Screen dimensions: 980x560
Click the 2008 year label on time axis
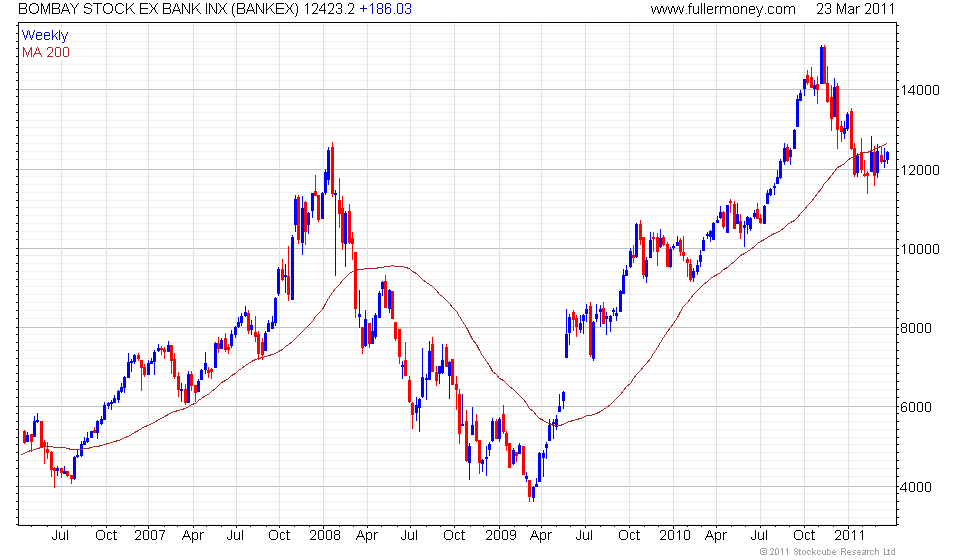coord(325,536)
